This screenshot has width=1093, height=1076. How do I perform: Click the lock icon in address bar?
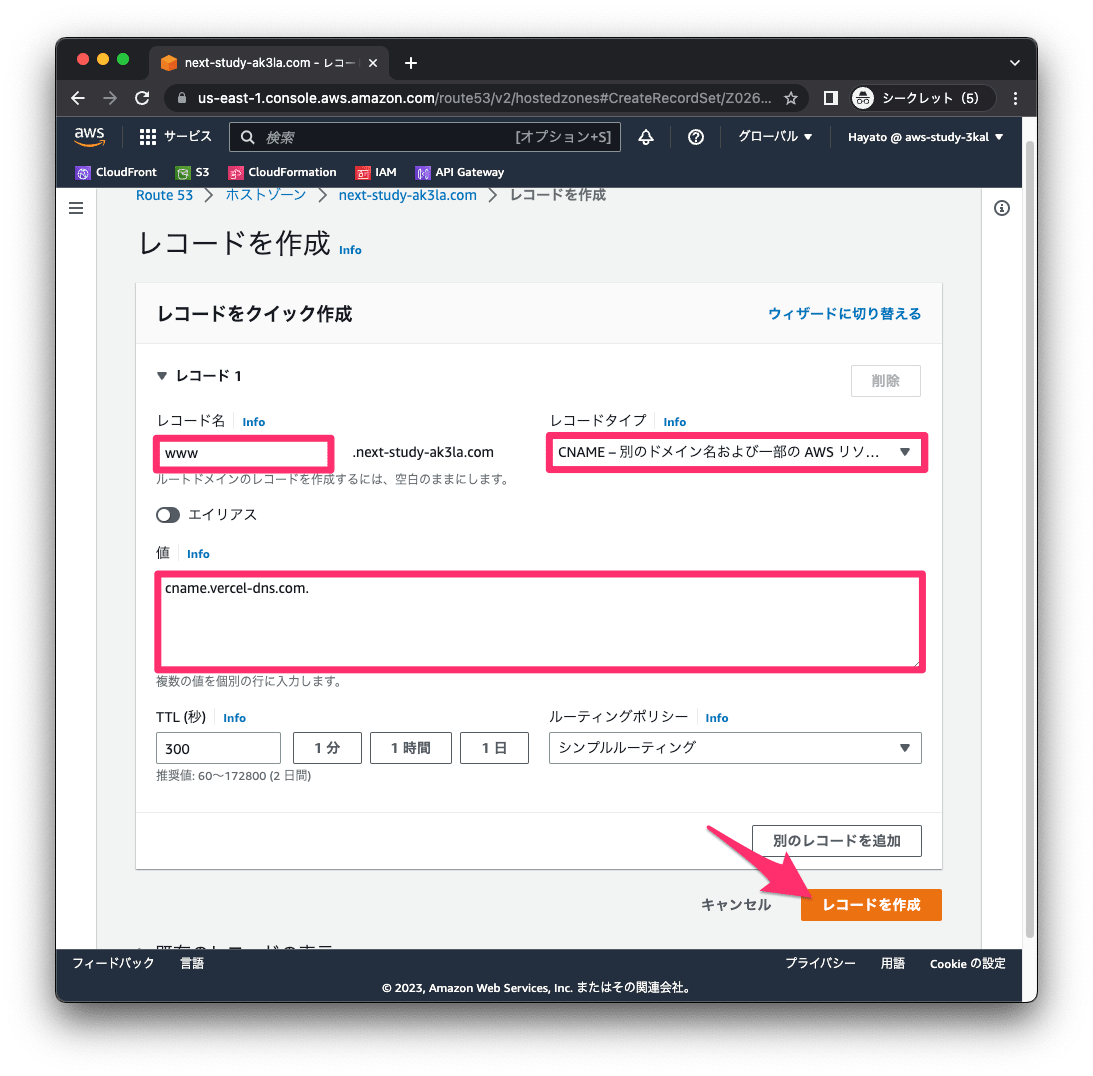click(182, 98)
